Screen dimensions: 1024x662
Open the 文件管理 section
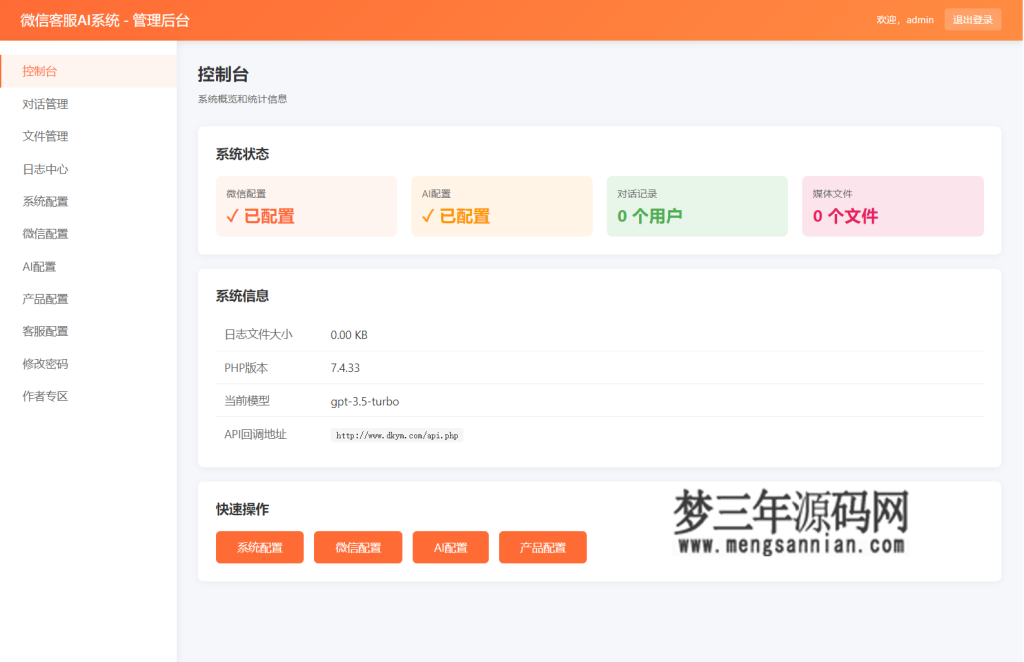[x=46, y=136]
